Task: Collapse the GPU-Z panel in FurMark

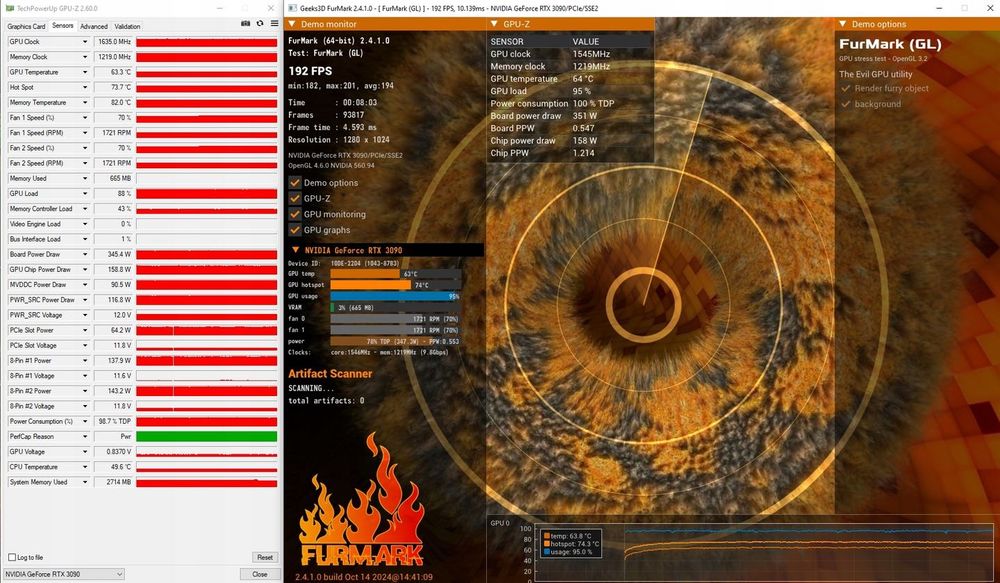Action: coord(494,24)
